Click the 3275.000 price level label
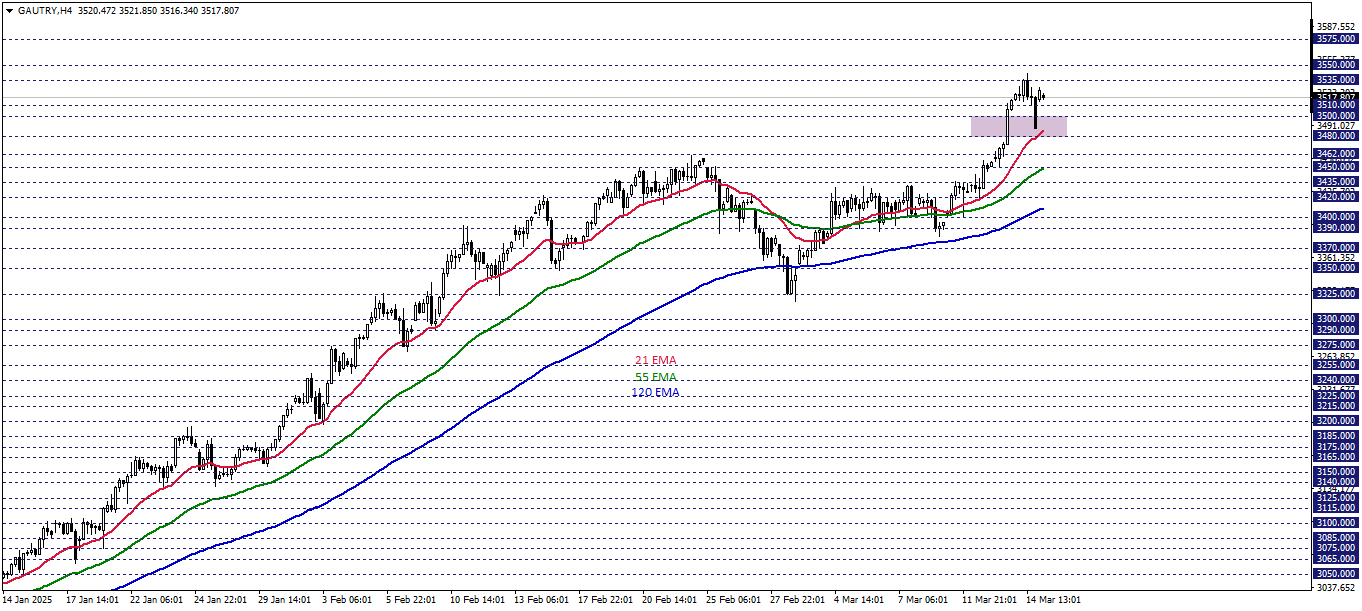The image size is (1362, 611). coord(1336,345)
